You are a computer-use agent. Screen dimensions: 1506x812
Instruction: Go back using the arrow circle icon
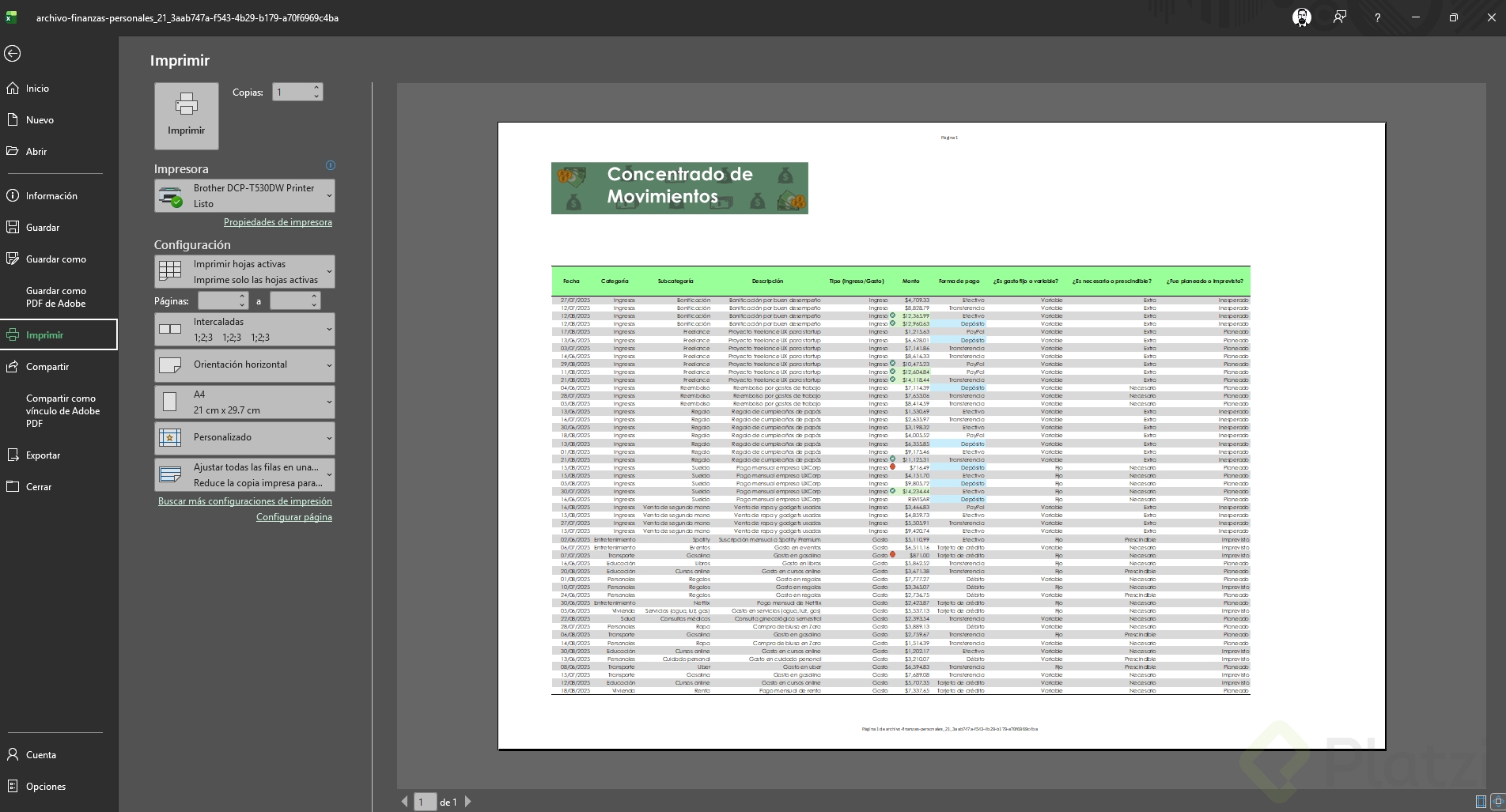12,54
